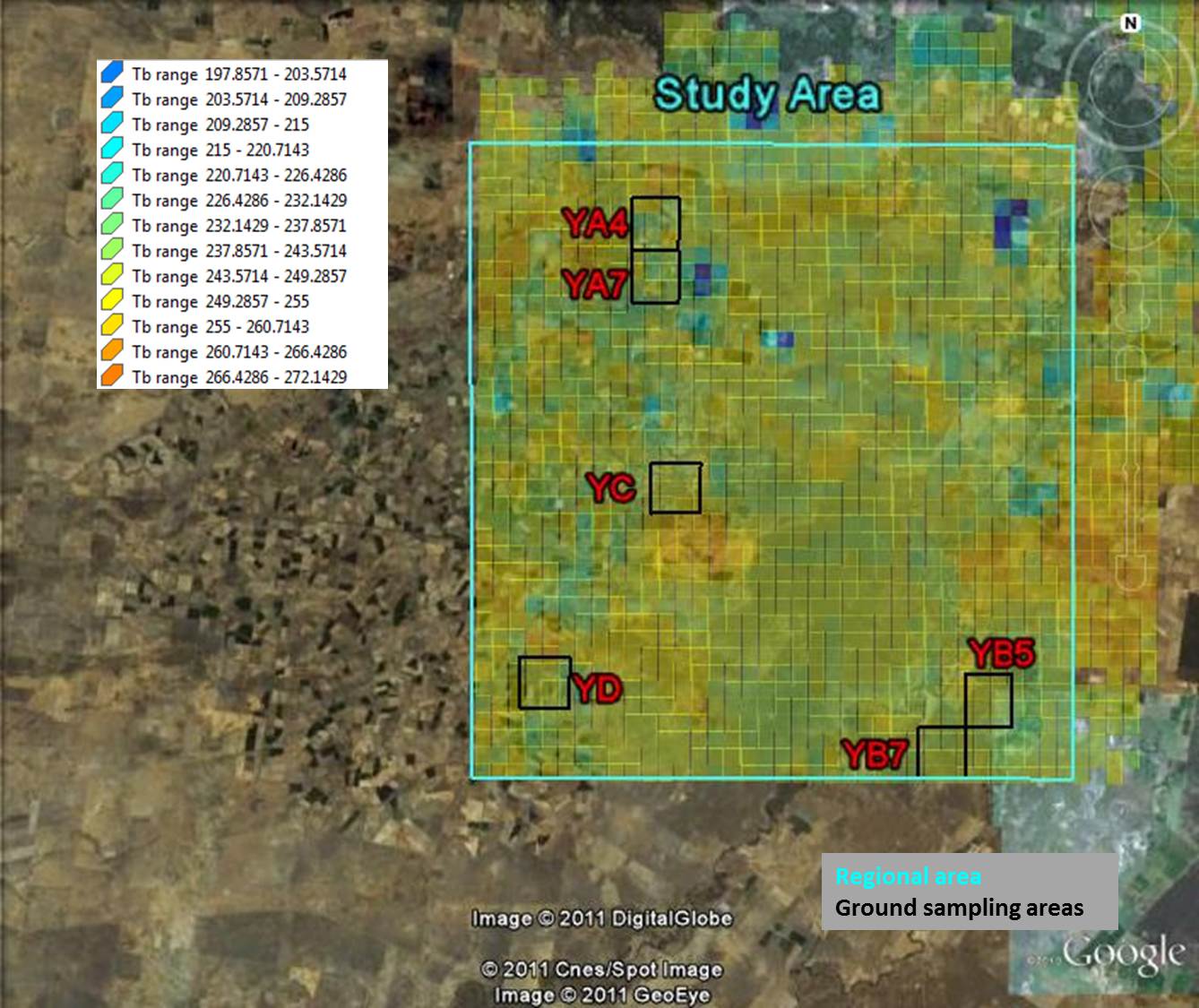Click the Study Area title label
The height and width of the screenshot is (1008, 1199).
click(x=767, y=95)
